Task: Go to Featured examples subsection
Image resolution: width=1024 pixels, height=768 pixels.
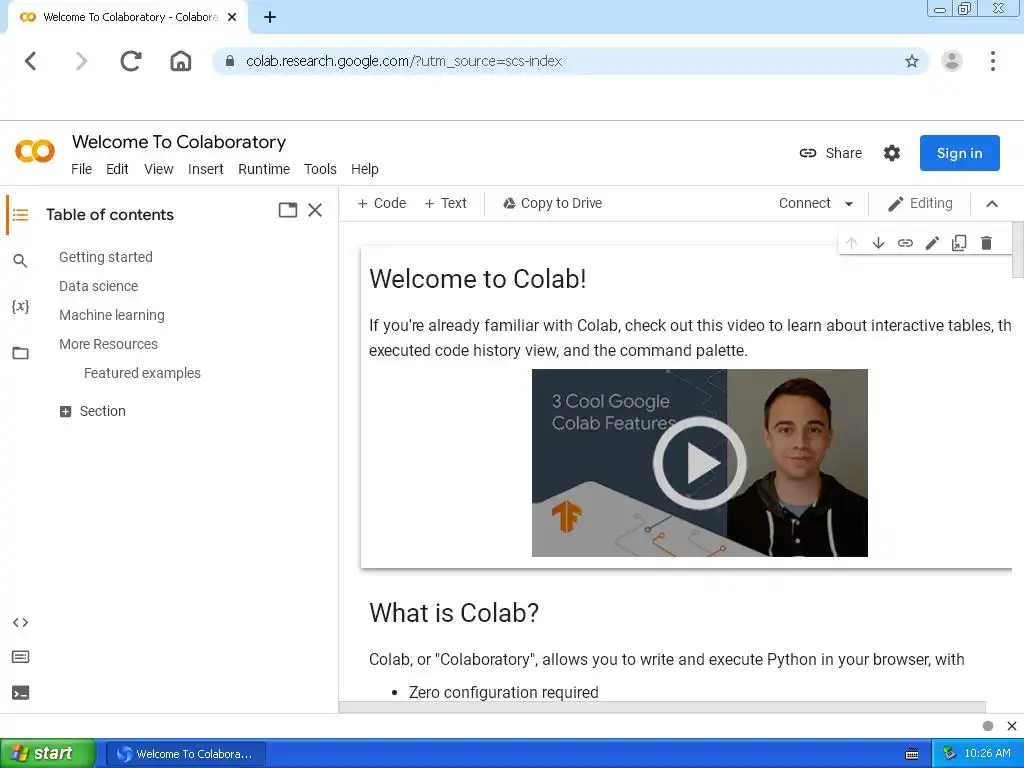Action: (142, 373)
